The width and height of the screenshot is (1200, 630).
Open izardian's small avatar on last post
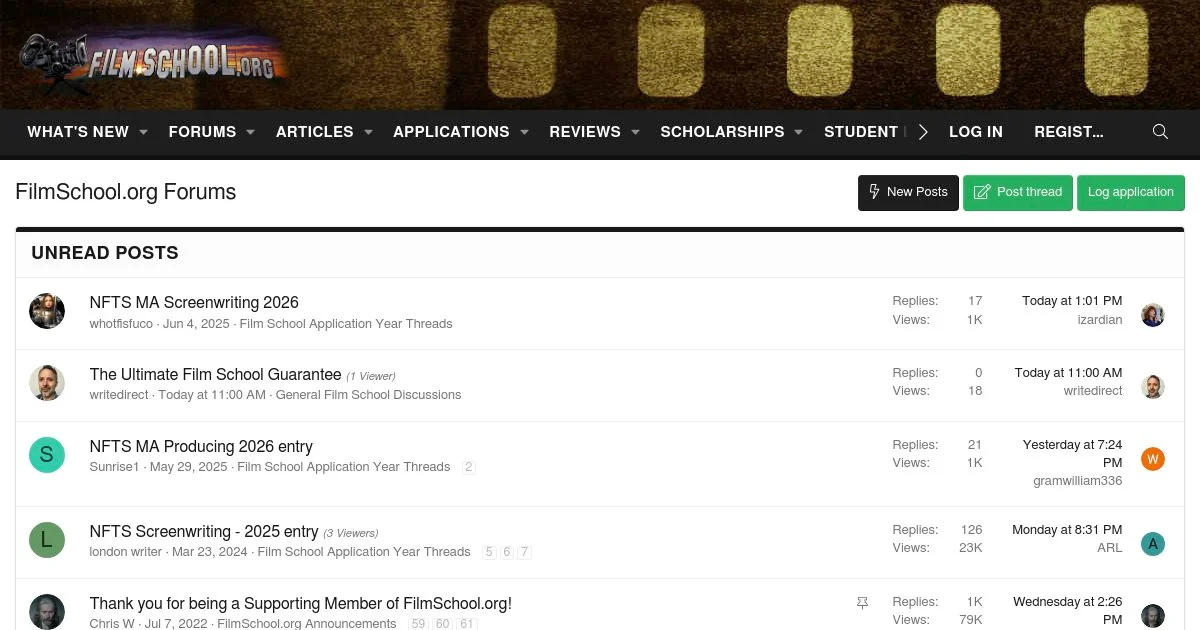point(1153,315)
